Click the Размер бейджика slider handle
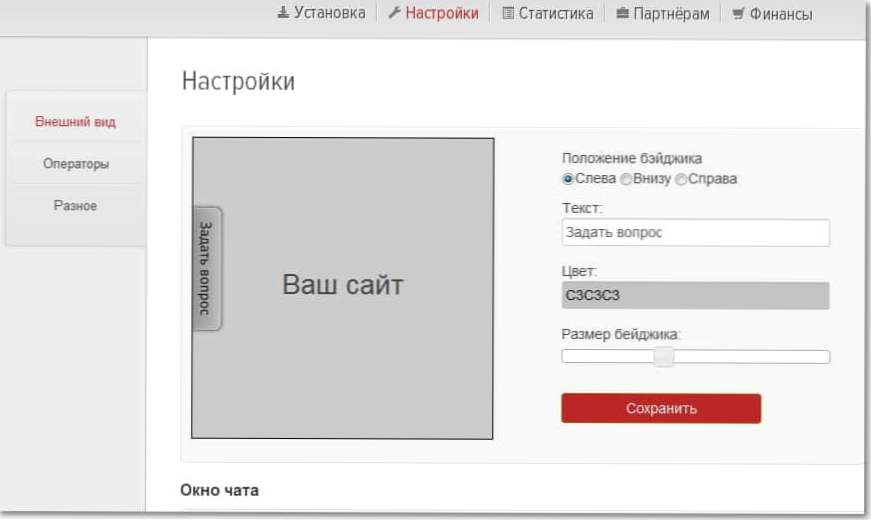 pos(663,357)
